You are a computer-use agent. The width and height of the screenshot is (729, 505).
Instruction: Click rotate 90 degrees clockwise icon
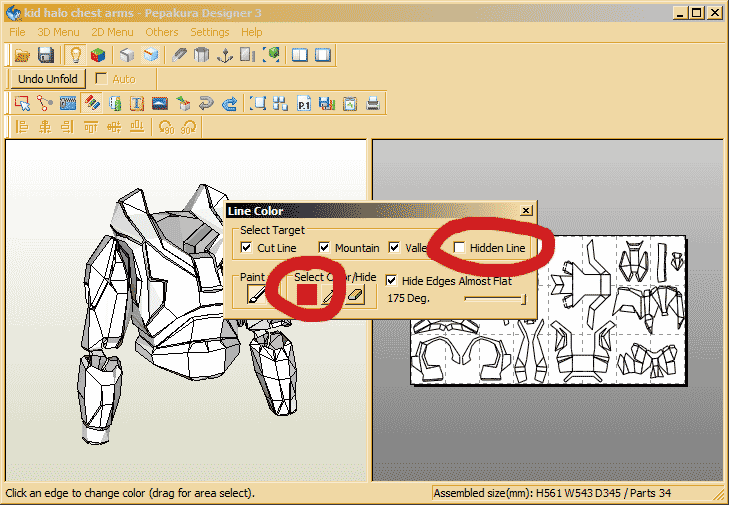click(x=189, y=126)
